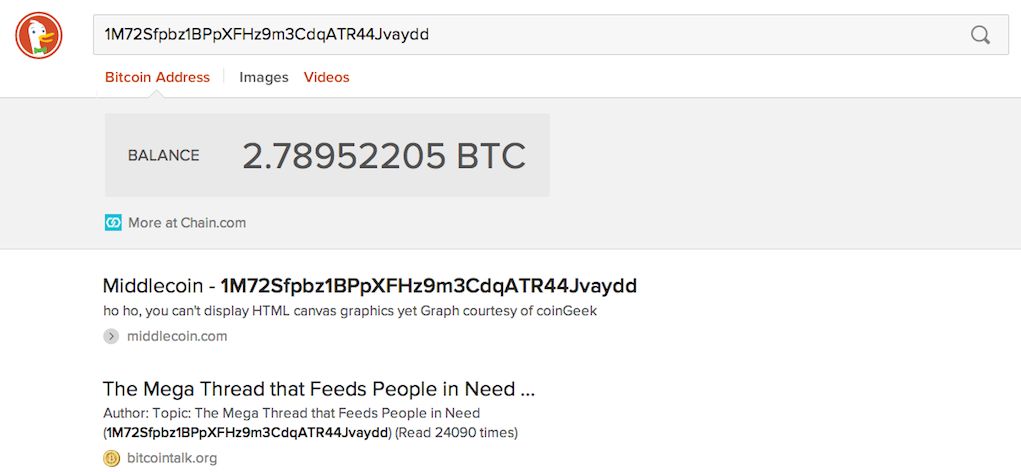
Task: Click the Middlecoin result description snippet
Action: (350, 311)
